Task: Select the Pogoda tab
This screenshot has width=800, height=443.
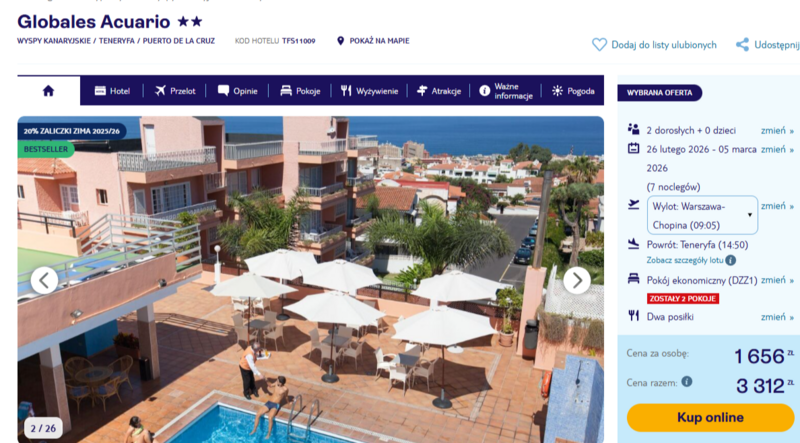Action: pos(573,91)
